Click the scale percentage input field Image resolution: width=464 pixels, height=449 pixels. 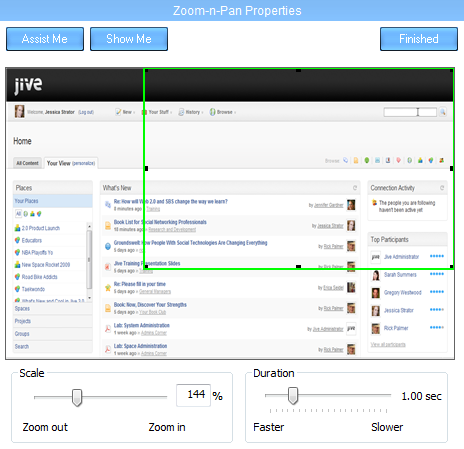point(193,395)
